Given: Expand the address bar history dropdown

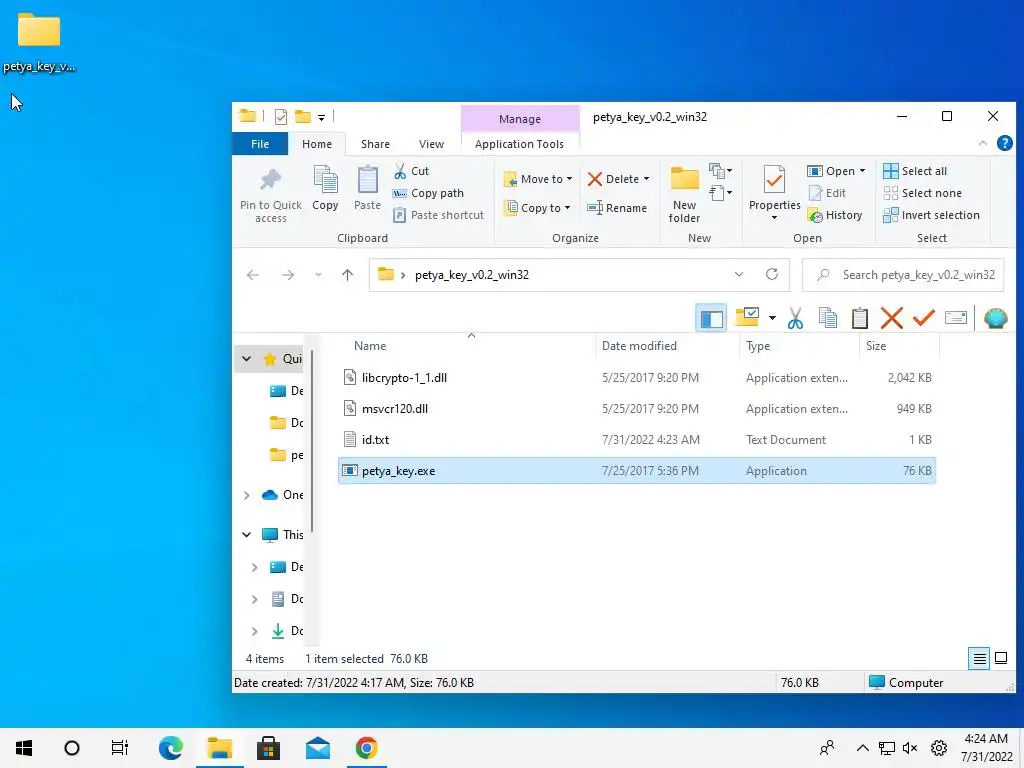Looking at the screenshot, I should click(739, 274).
